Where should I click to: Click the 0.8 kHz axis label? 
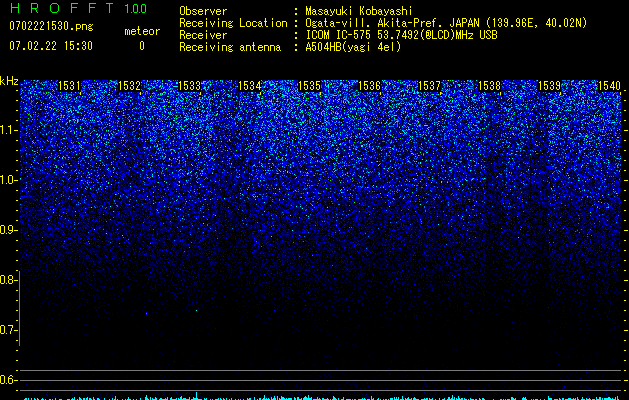pyautogui.click(x=8, y=280)
